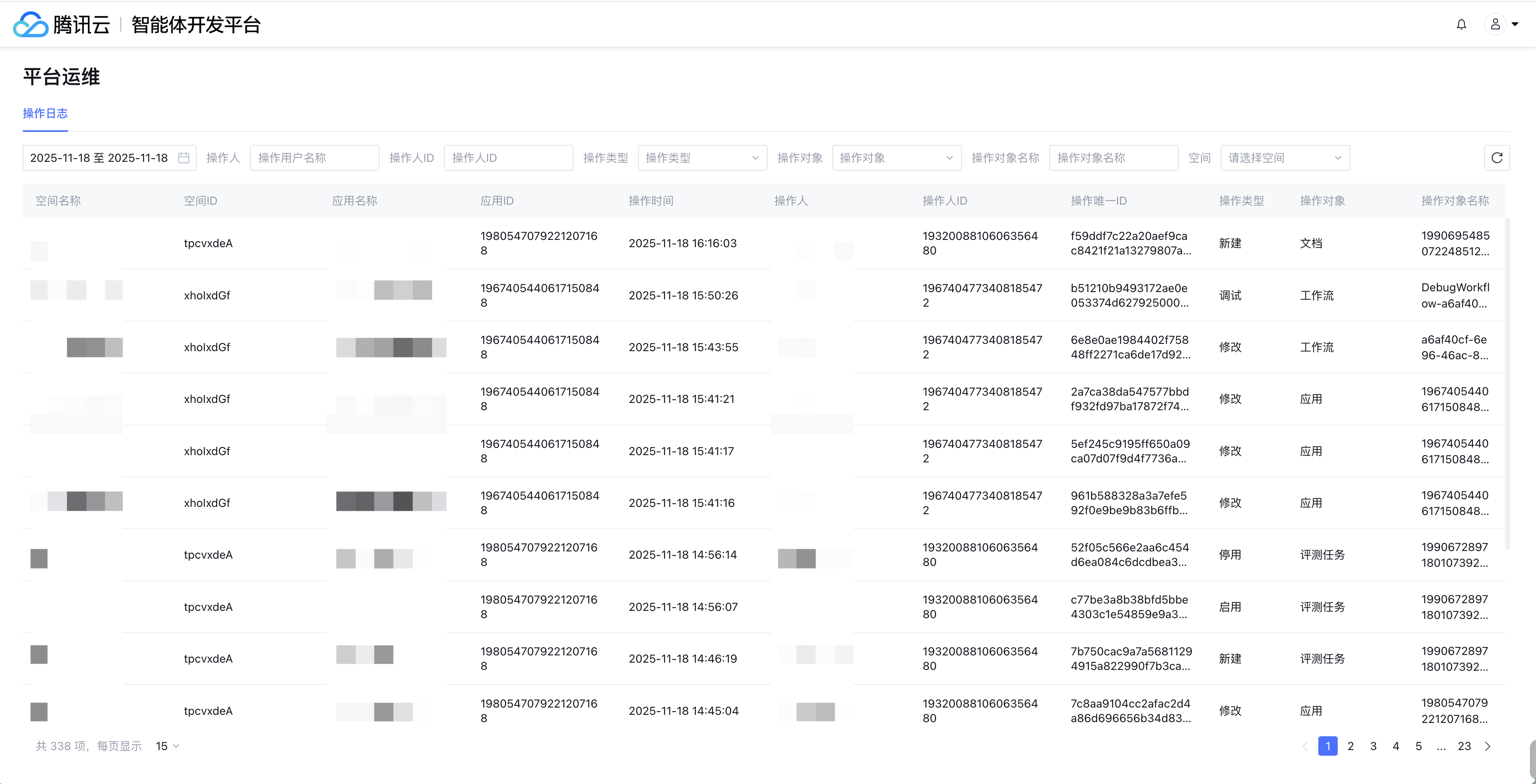Focus the 操作人ID input field
This screenshot has height=784, width=1536.
tap(508, 158)
